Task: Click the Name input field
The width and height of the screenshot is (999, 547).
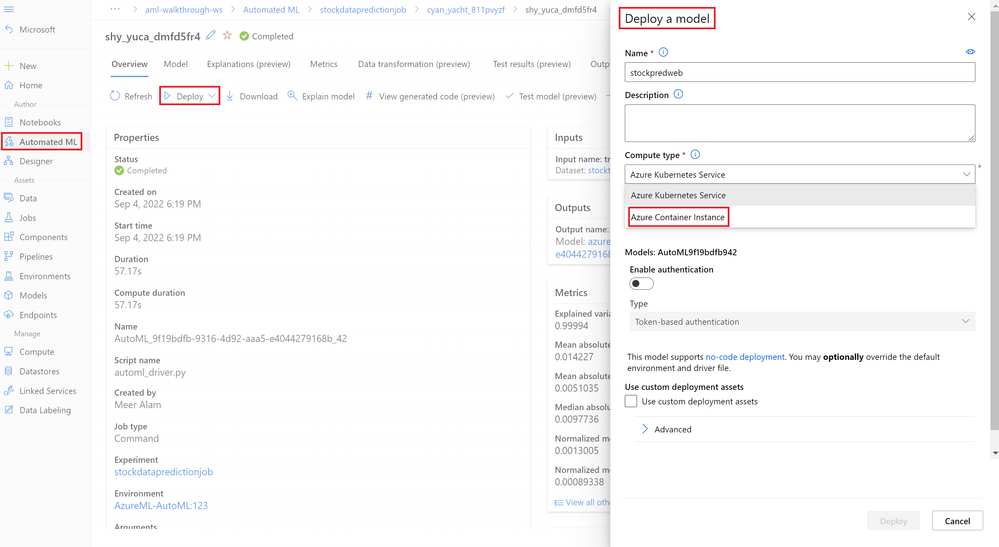Action: point(800,73)
